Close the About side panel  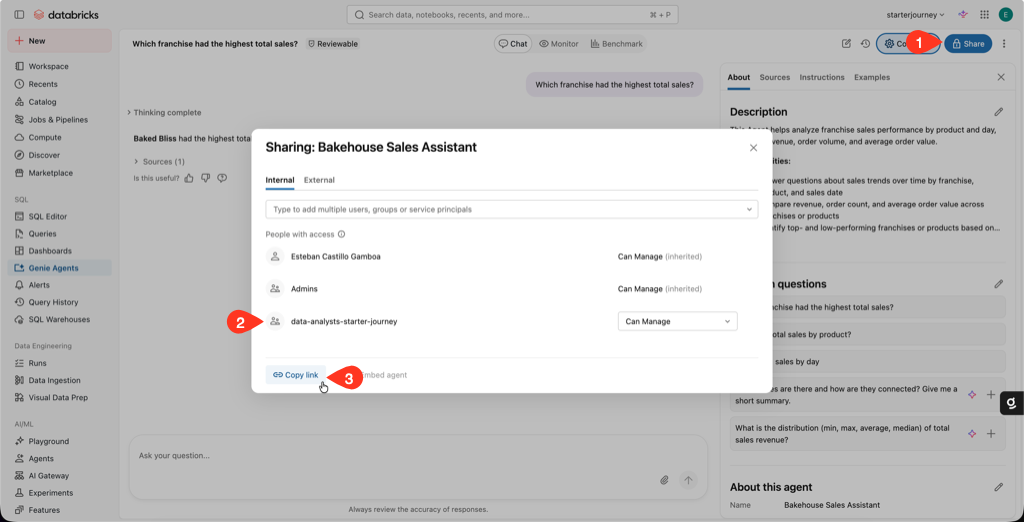(1001, 77)
